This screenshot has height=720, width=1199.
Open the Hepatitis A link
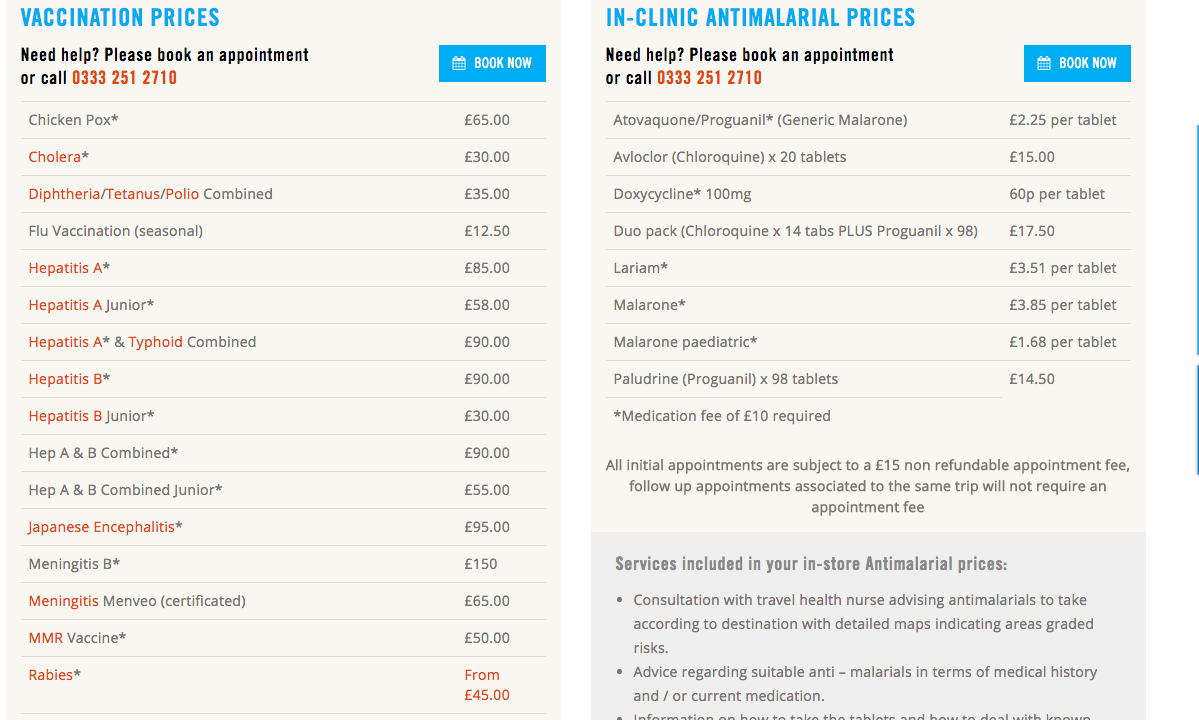coord(65,268)
